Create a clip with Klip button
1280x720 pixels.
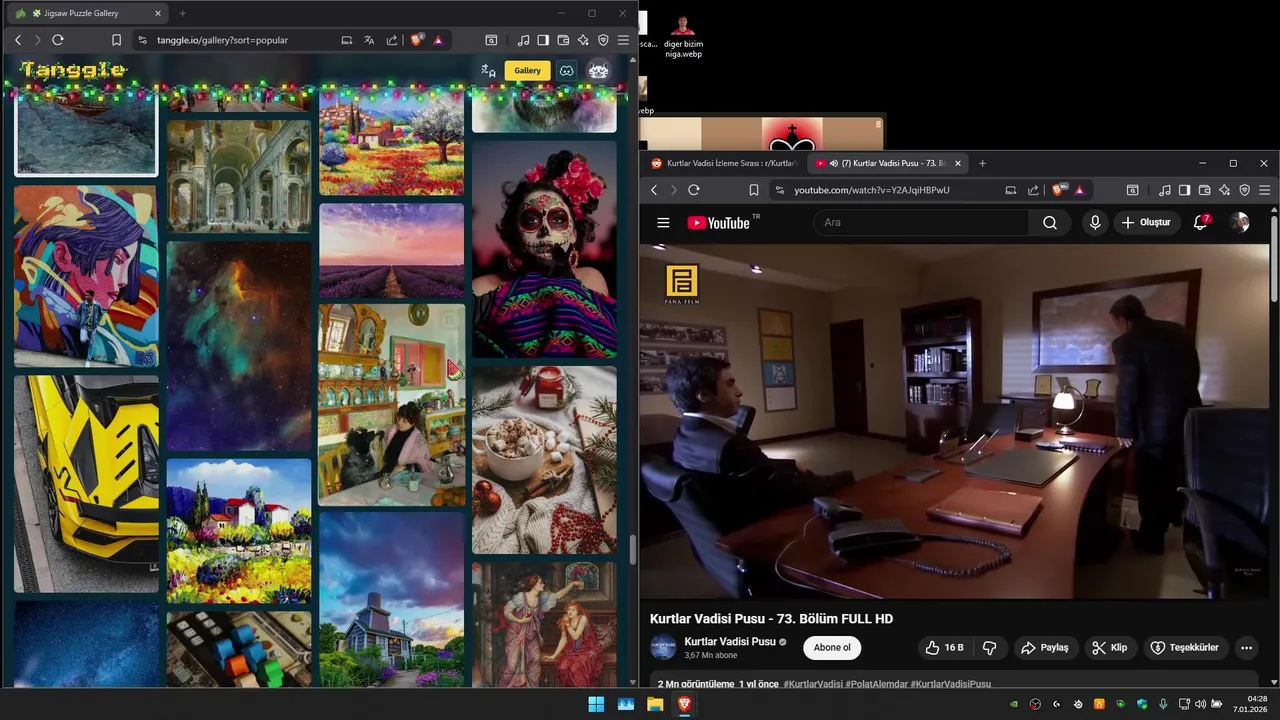[1110, 647]
